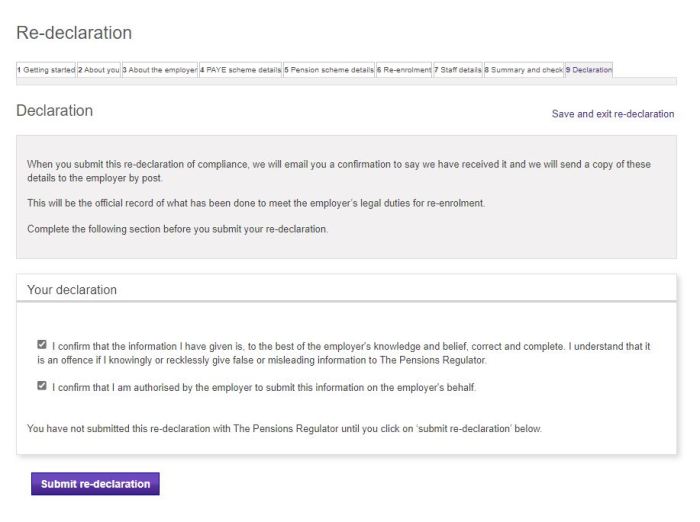The height and width of the screenshot is (522, 700).
Task: Untick the authorised by employer checkbox
Action: (x=42, y=385)
